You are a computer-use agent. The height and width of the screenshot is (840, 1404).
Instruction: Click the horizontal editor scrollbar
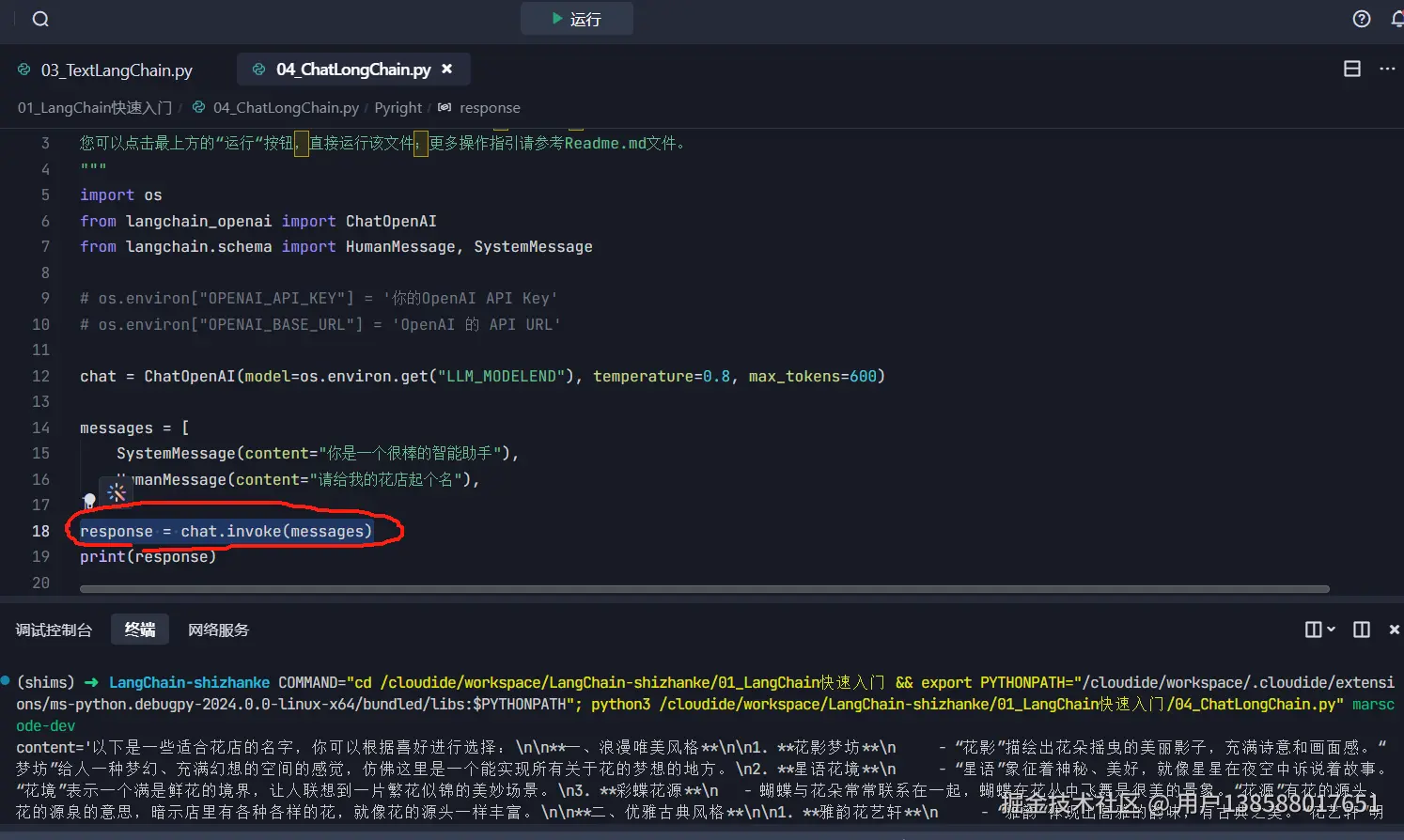click(705, 589)
